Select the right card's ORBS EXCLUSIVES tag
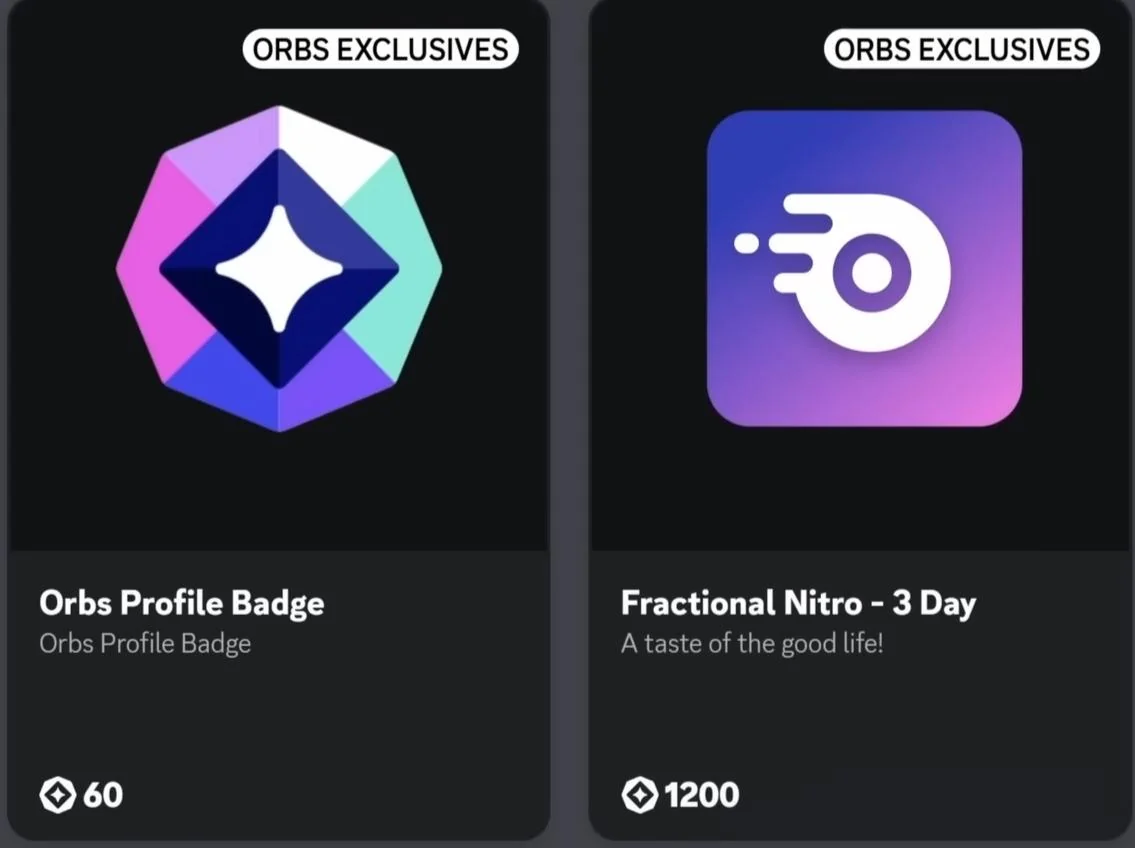 coord(962,49)
